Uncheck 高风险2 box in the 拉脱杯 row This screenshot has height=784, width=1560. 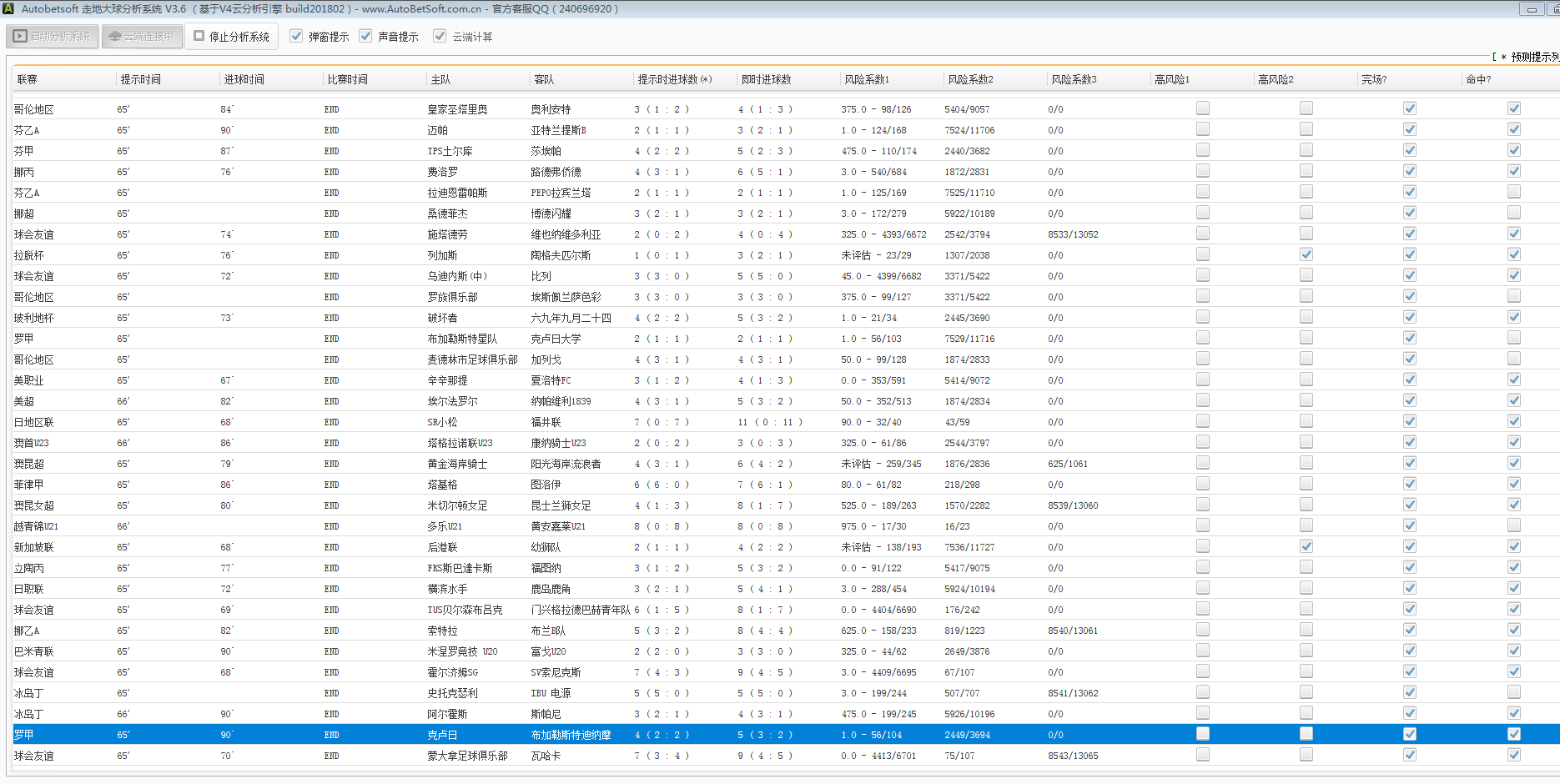(1306, 254)
